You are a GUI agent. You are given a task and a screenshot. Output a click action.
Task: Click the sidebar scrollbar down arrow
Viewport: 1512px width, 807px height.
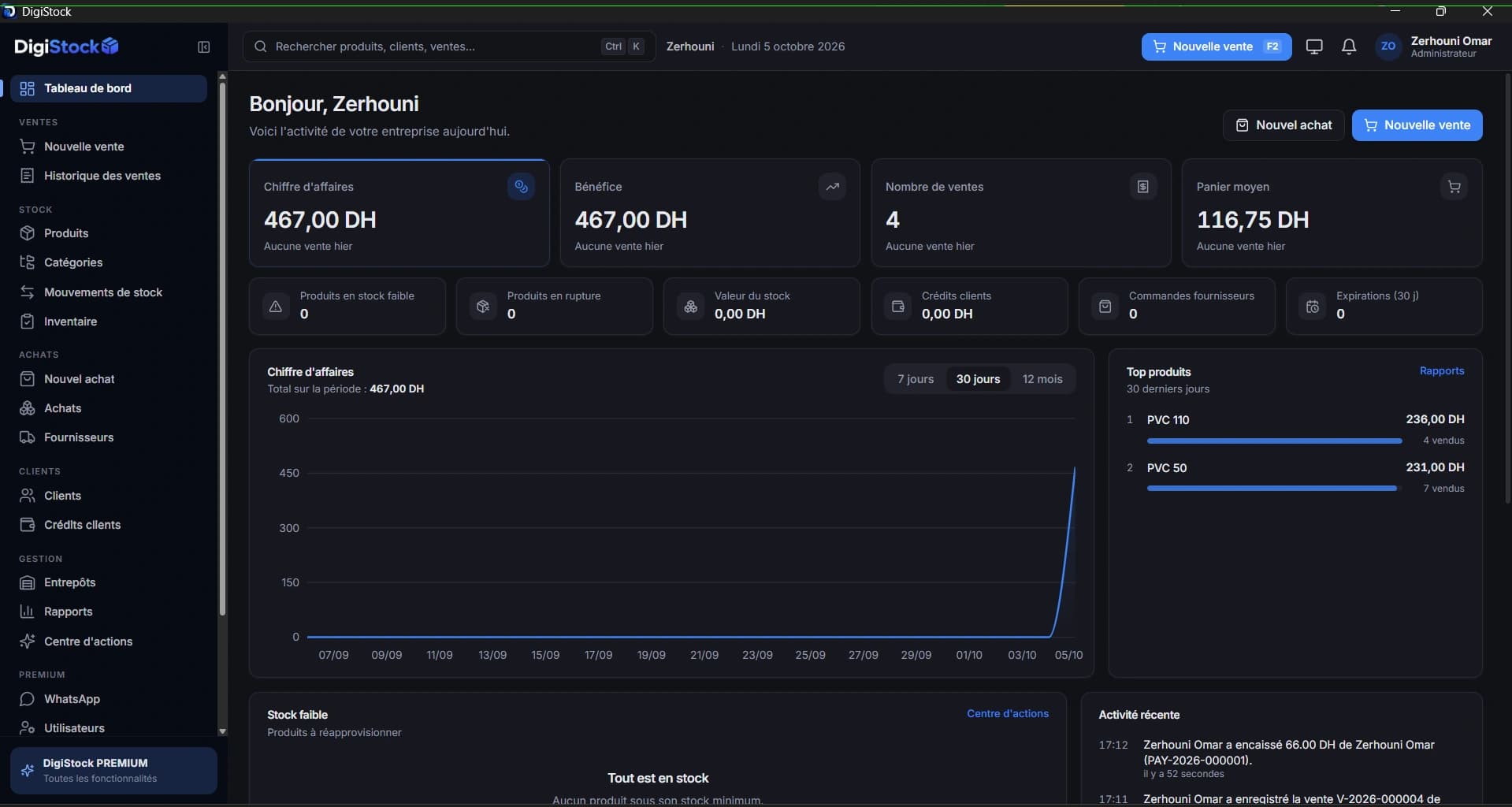tap(222, 731)
